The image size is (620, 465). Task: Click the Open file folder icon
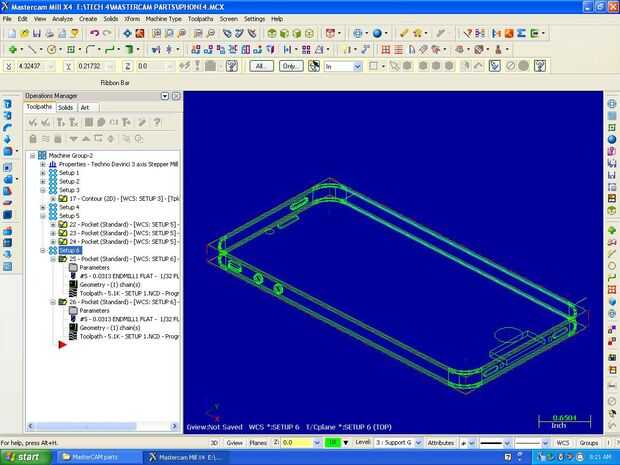coord(25,34)
